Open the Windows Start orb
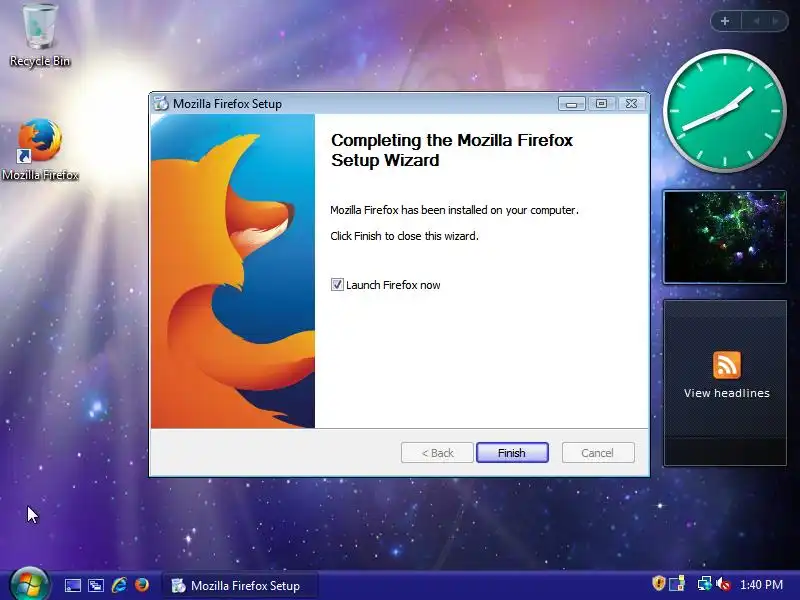The width and height of the screenshot is (800, 600). coord(29,585)
